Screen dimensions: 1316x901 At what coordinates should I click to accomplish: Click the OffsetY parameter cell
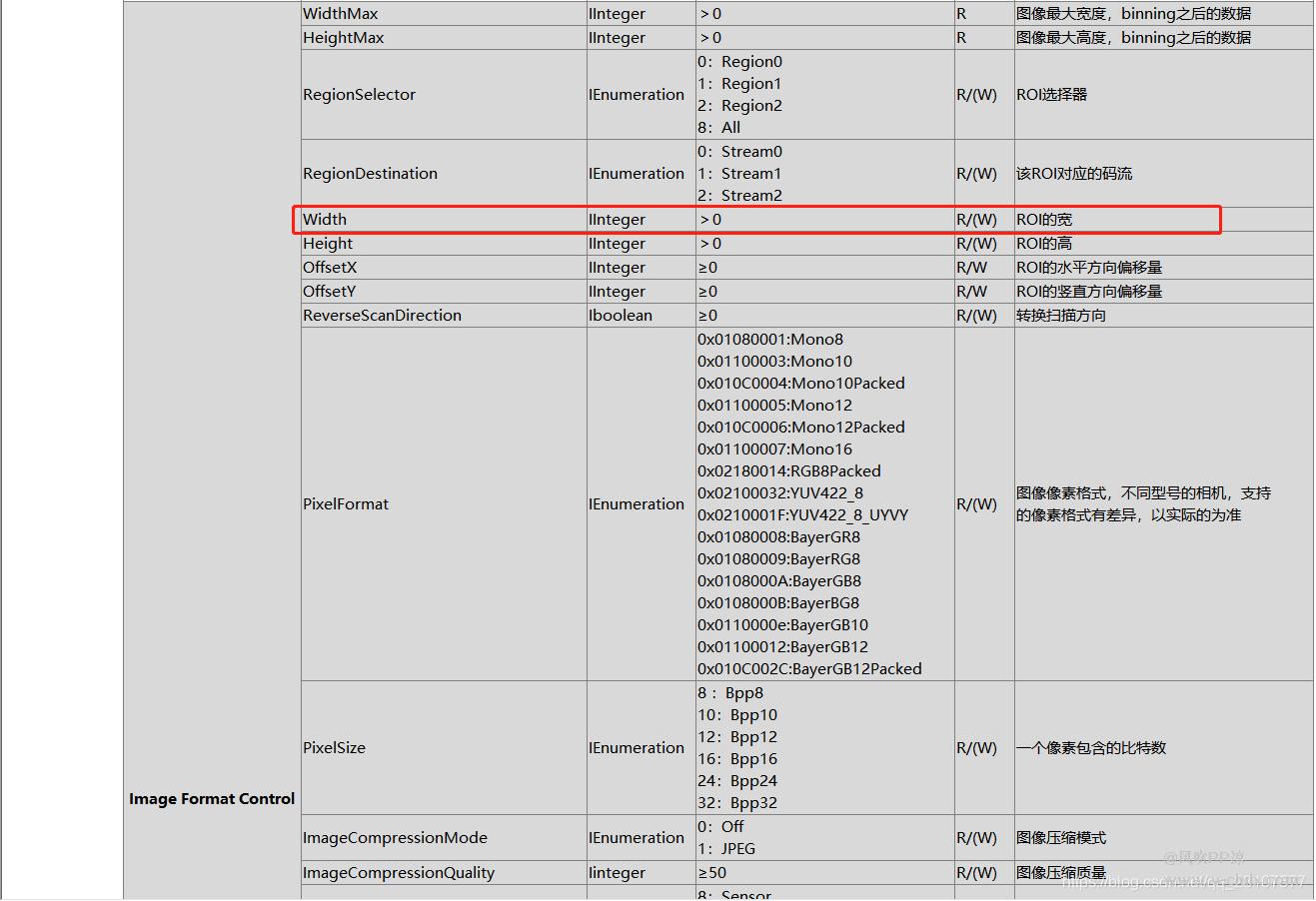point(330,292)
